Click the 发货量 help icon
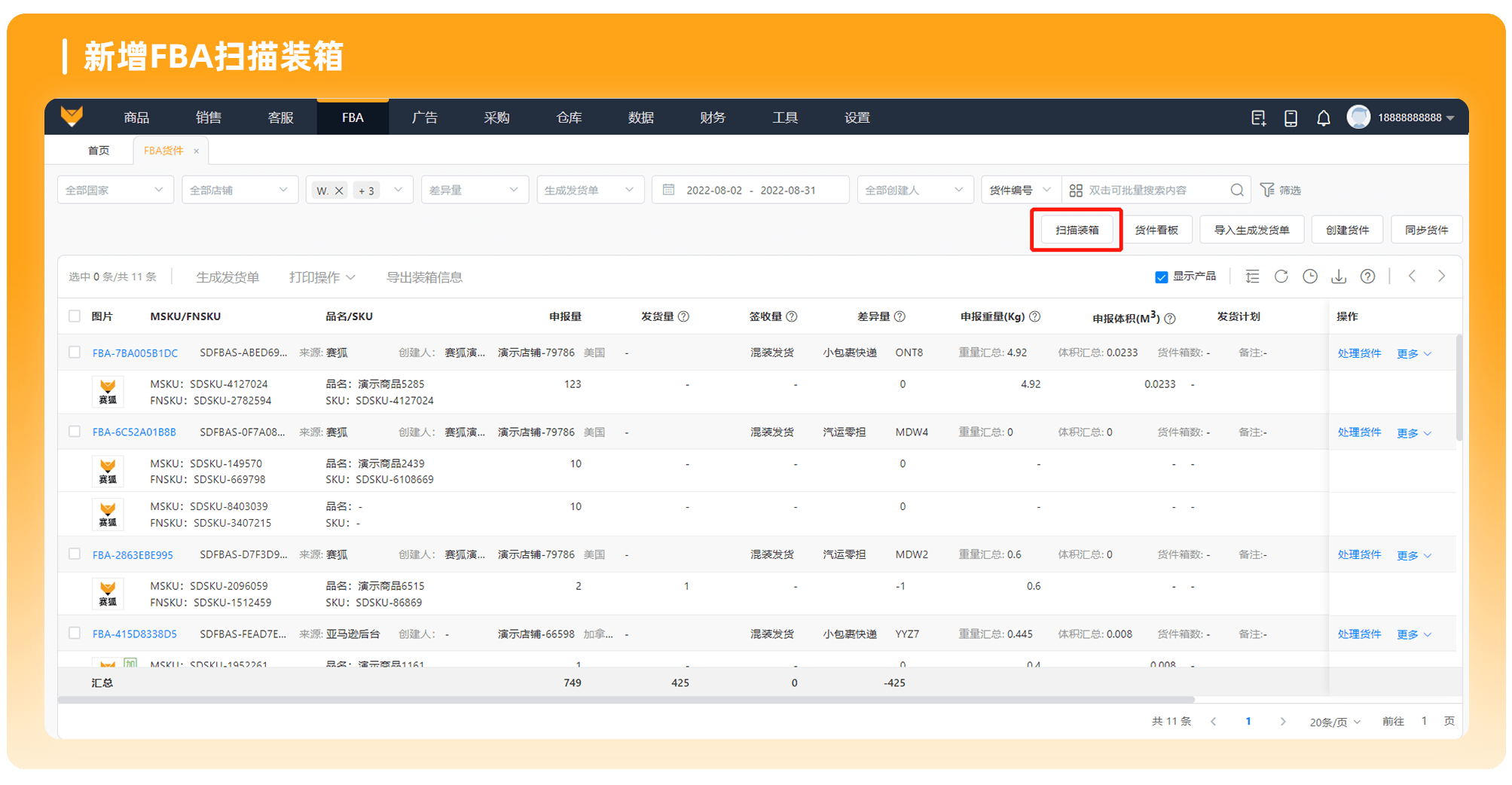 point(683,316)
